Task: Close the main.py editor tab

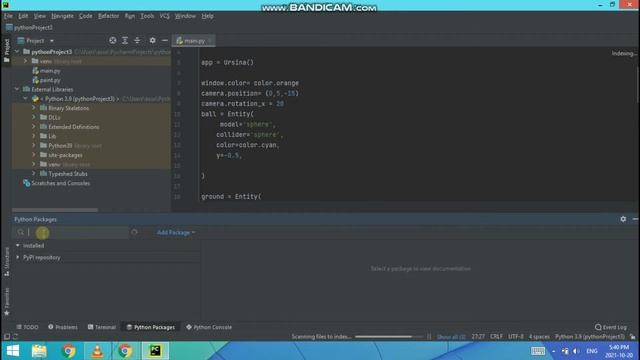Action: click(210, 41)
